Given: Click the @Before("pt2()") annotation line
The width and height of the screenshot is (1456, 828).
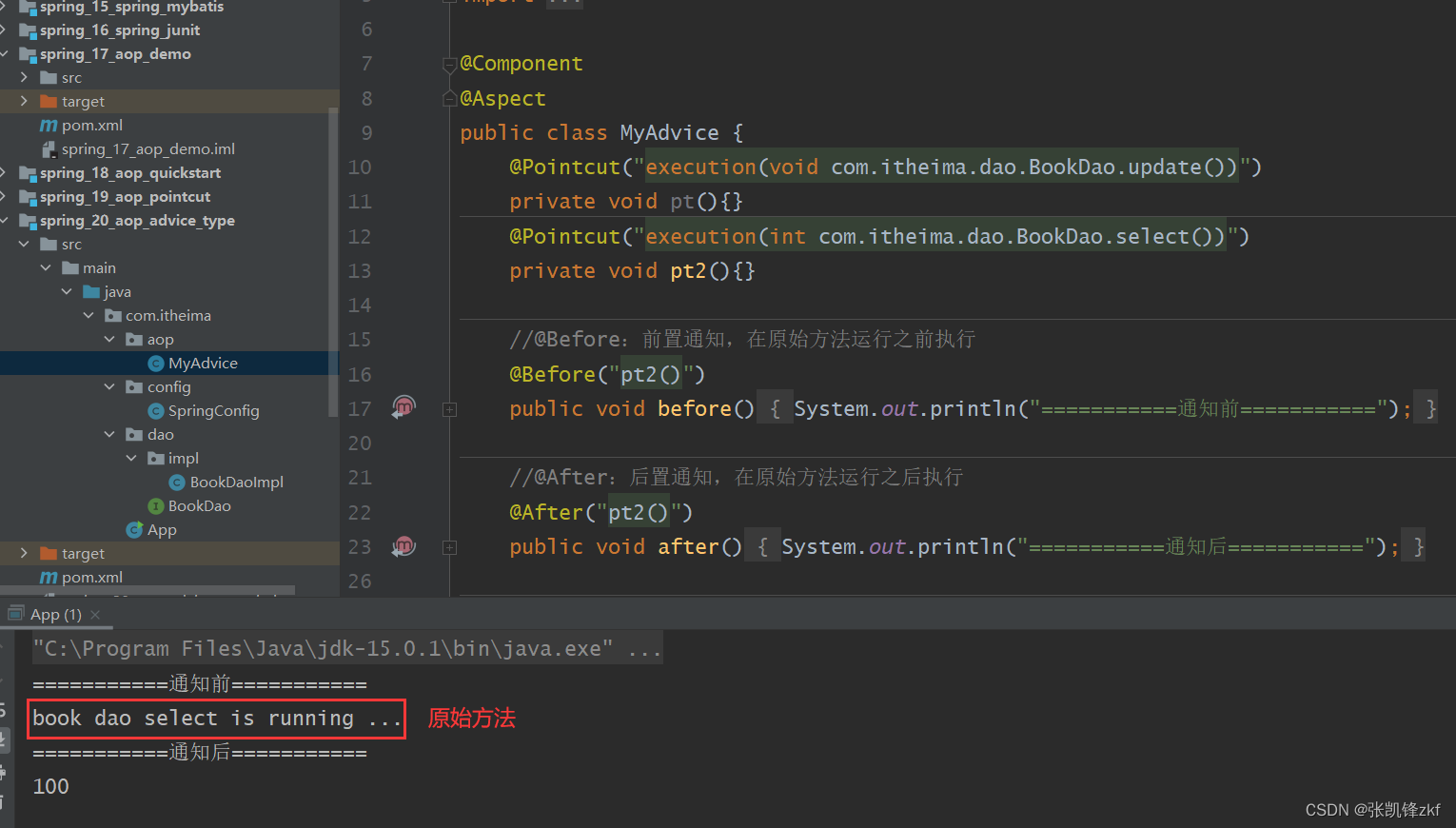Looking at the screenshot, I should tap(607, 375).
